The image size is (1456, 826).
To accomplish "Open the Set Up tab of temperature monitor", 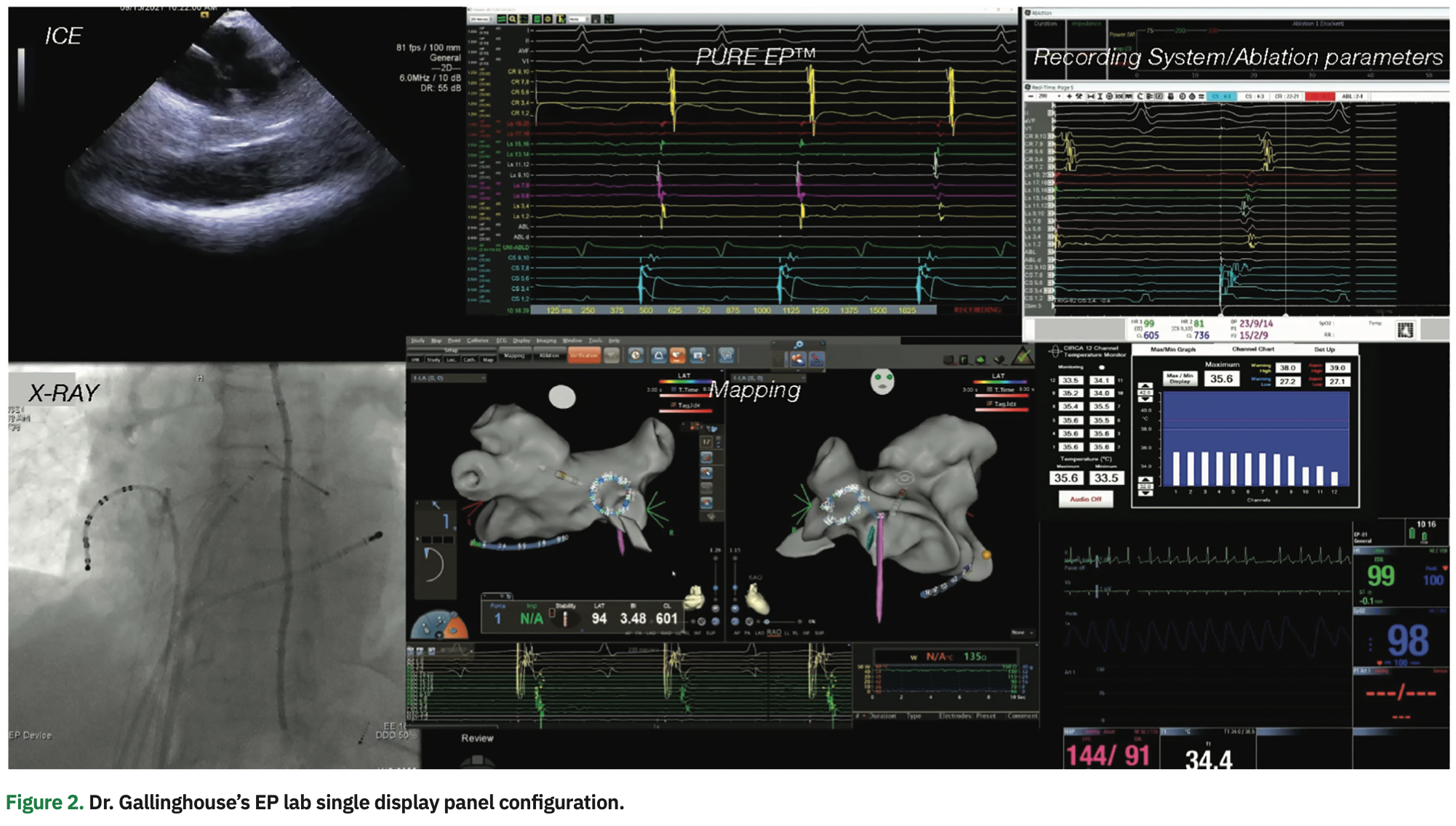I will pyautogui.click(x=1324, y=349).
